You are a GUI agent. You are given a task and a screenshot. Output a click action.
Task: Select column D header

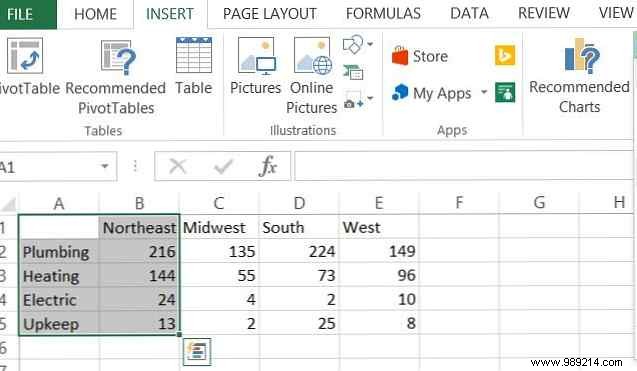click(x=299, y=203)
